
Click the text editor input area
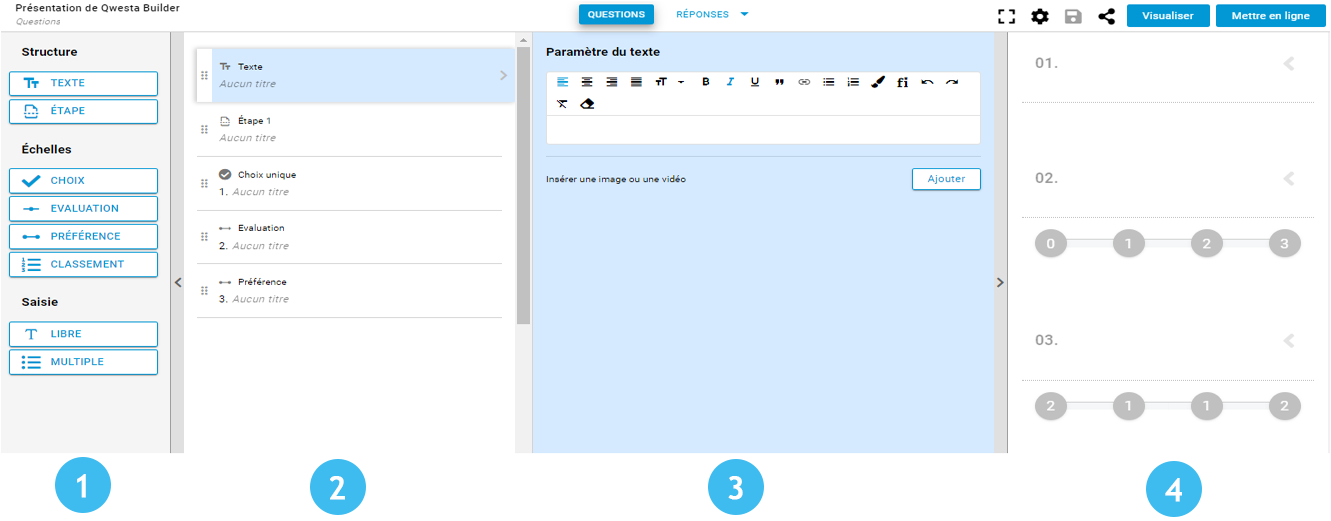click(x=763, y=130)
